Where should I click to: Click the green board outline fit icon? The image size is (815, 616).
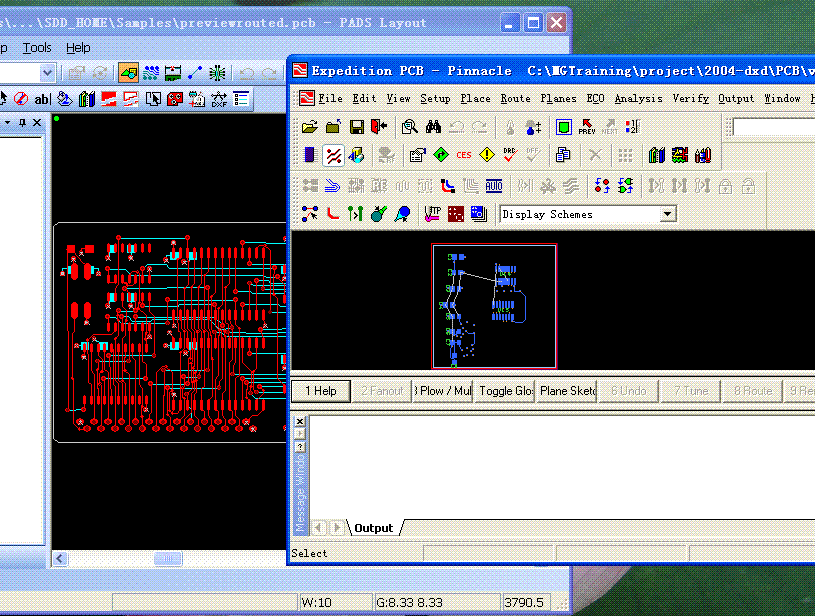coord(563,127)
